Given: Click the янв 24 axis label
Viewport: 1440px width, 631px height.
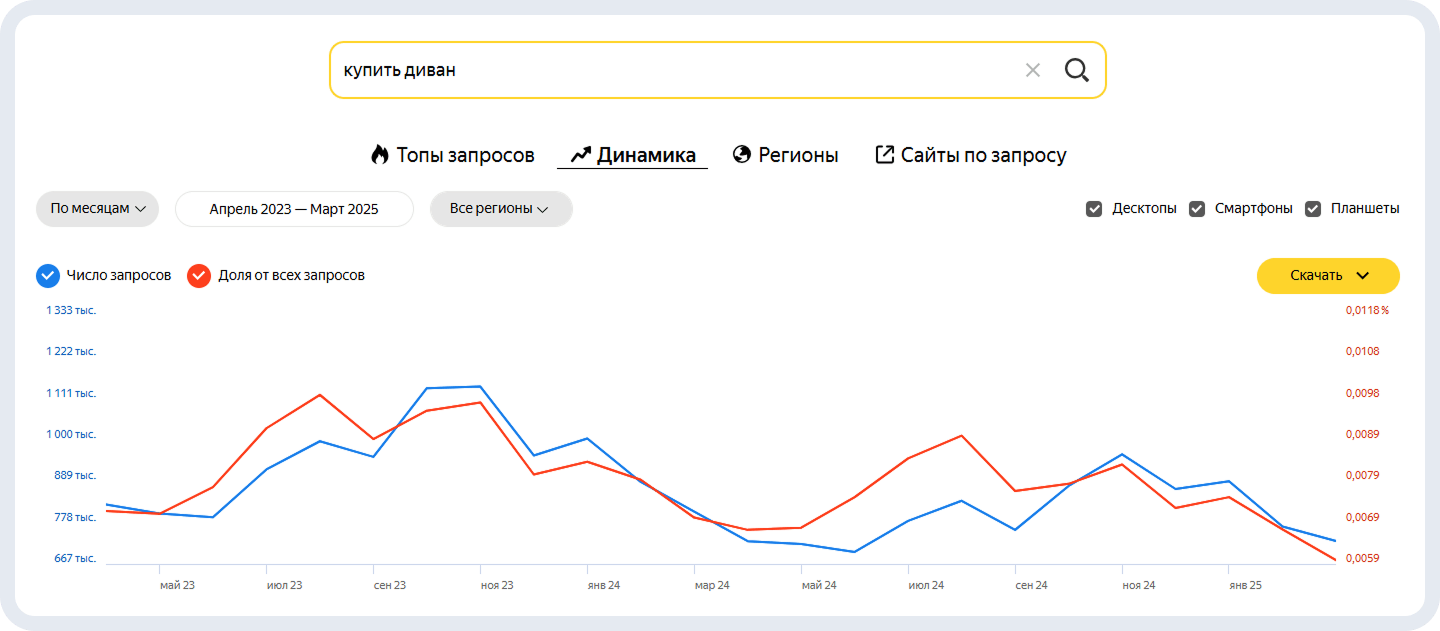Looking at the screenshot, I should pyautogui.click(x=603, y=585).
